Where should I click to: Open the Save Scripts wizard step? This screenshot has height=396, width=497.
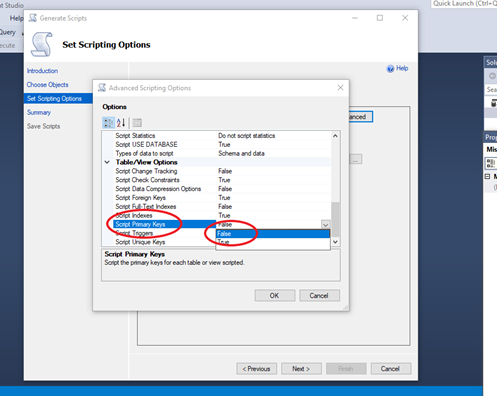(44, 126)
